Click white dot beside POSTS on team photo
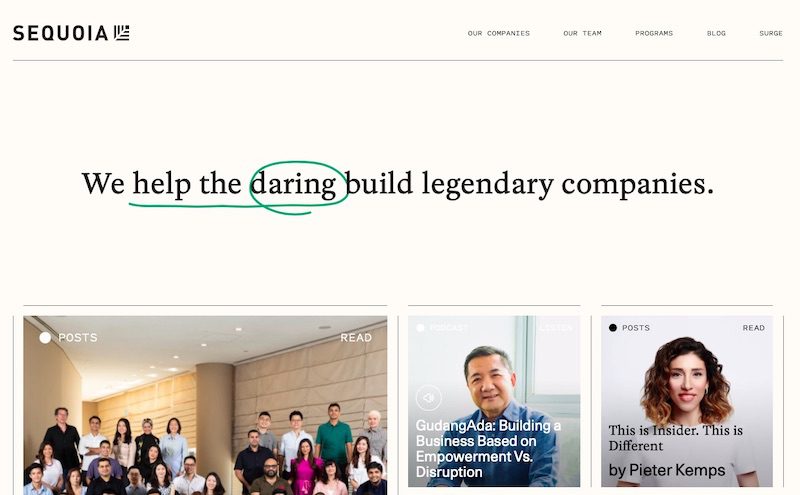The image size is (800, 495). pyautogui.click(x=45, y=337)
